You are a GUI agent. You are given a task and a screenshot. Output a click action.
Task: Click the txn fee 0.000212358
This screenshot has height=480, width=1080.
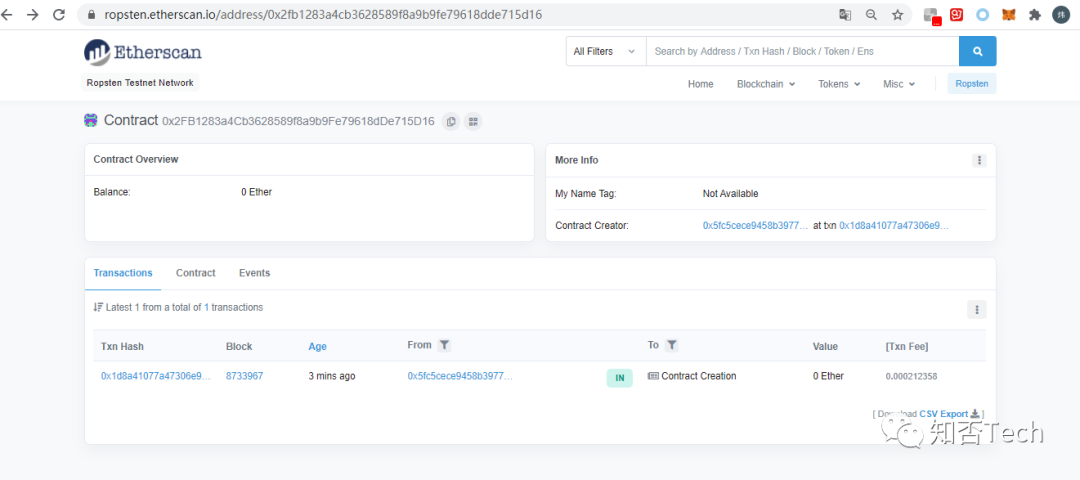tap(911, 377)
